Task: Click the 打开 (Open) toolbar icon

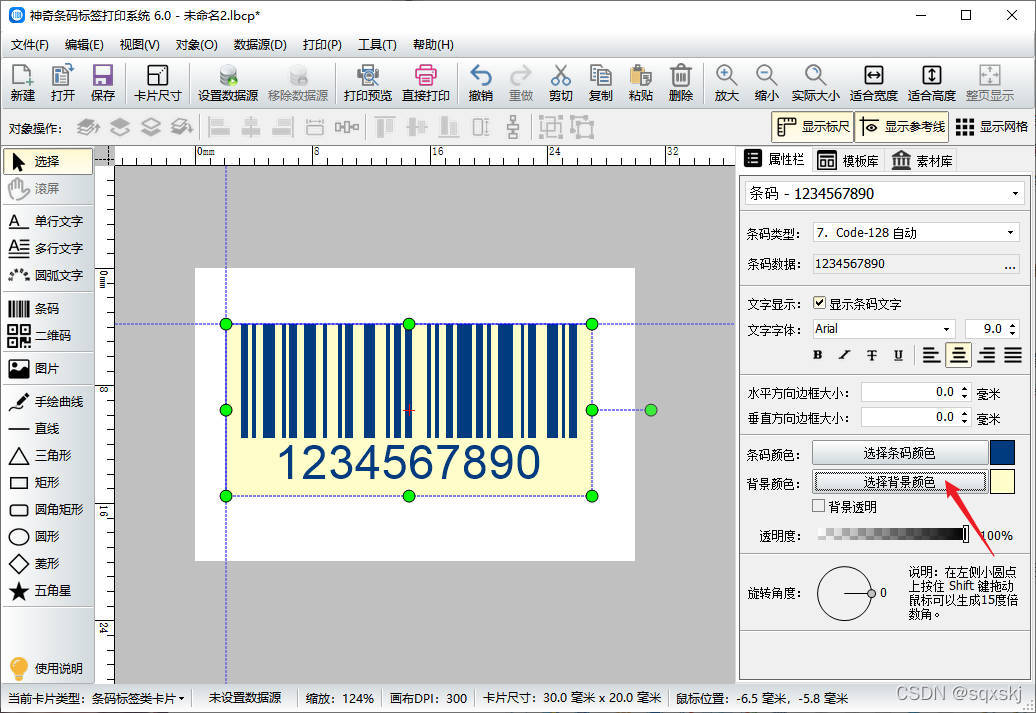Action: tap(63, 82)
